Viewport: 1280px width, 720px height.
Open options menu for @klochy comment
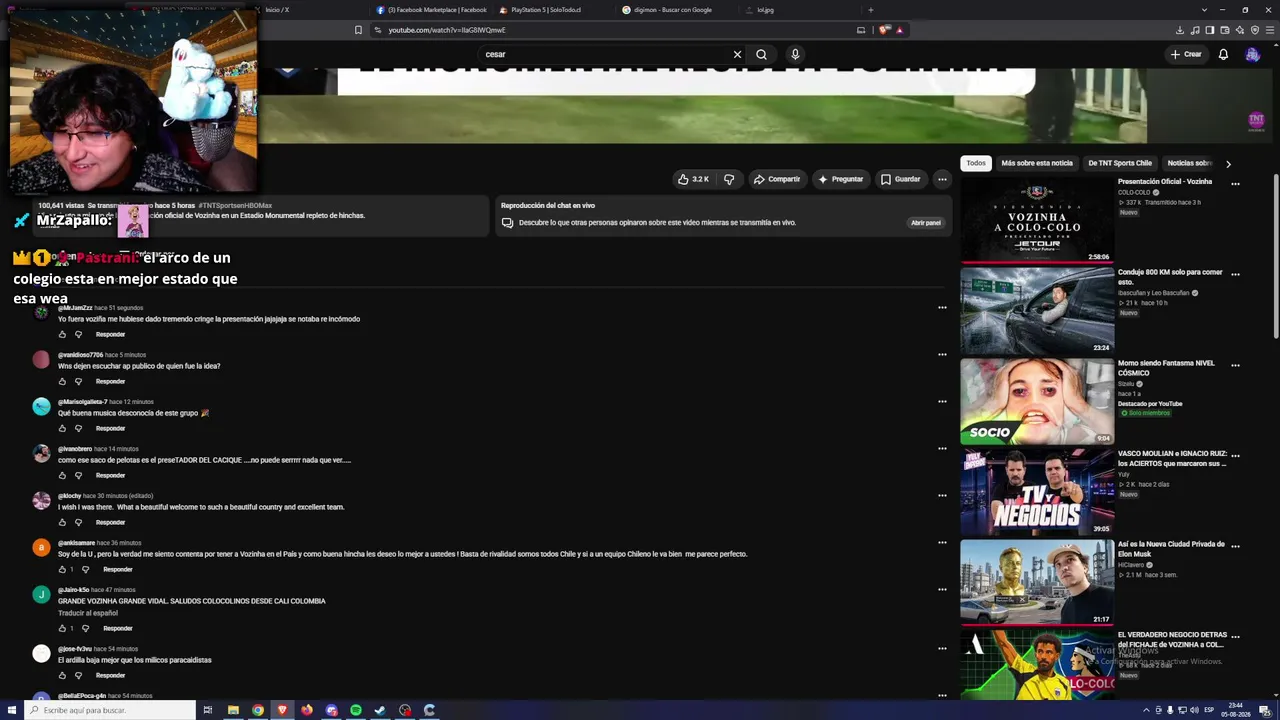click(942, 495)
